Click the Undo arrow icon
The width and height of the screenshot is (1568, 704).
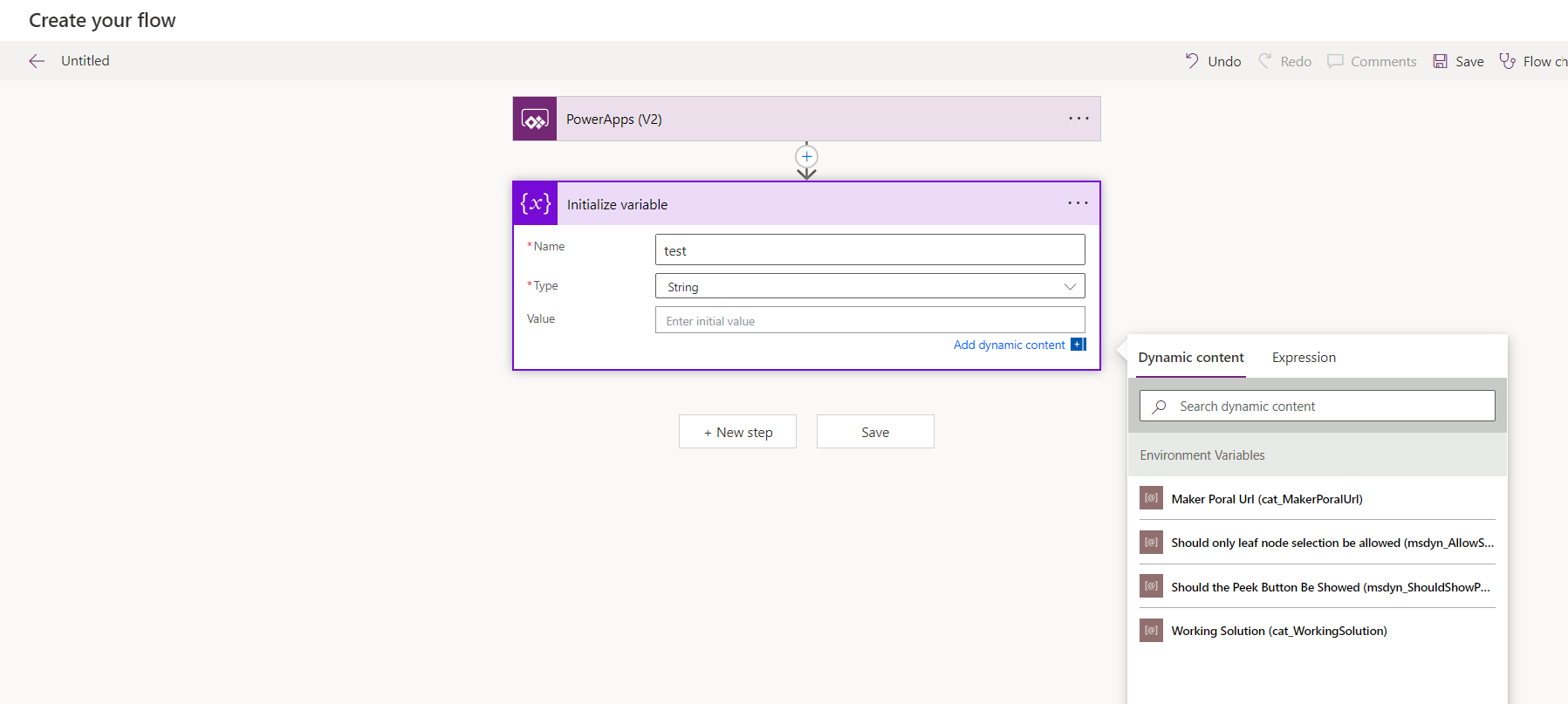(1192, 61)
